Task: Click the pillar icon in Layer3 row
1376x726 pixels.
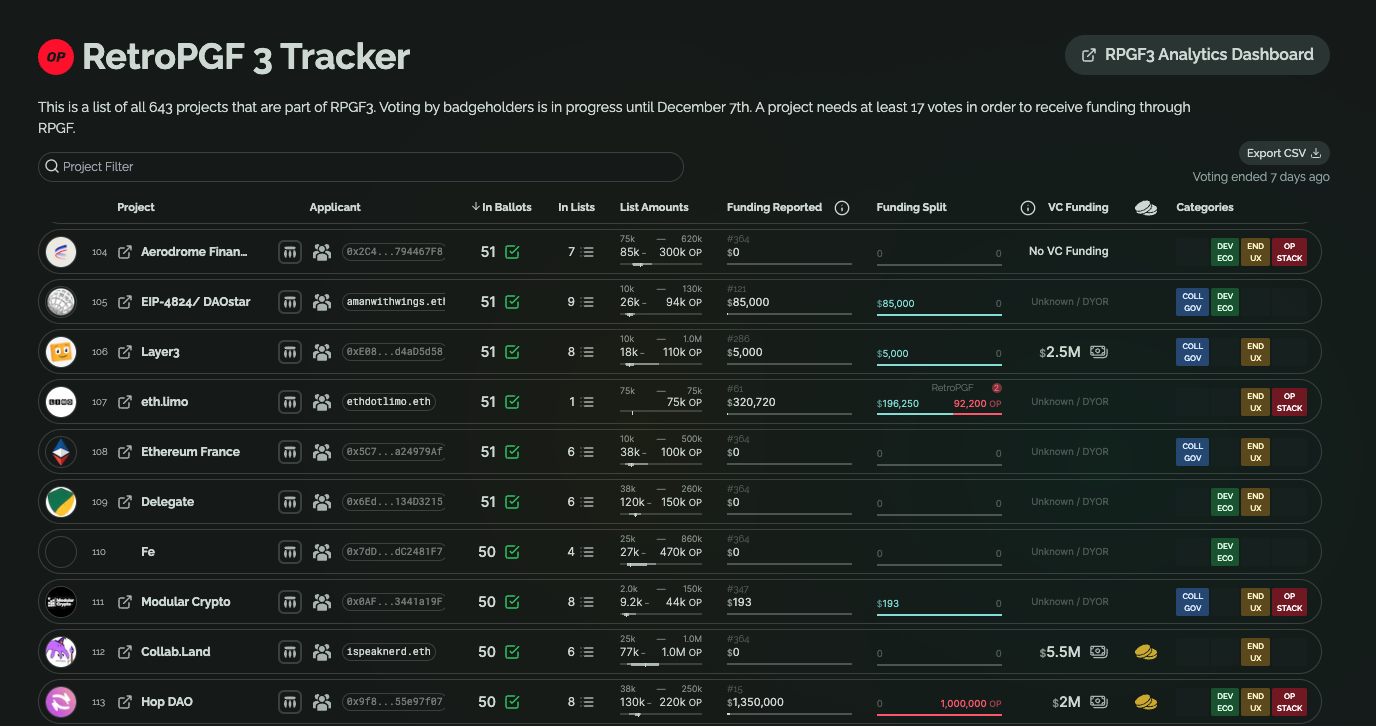Action: pos(290,352)
